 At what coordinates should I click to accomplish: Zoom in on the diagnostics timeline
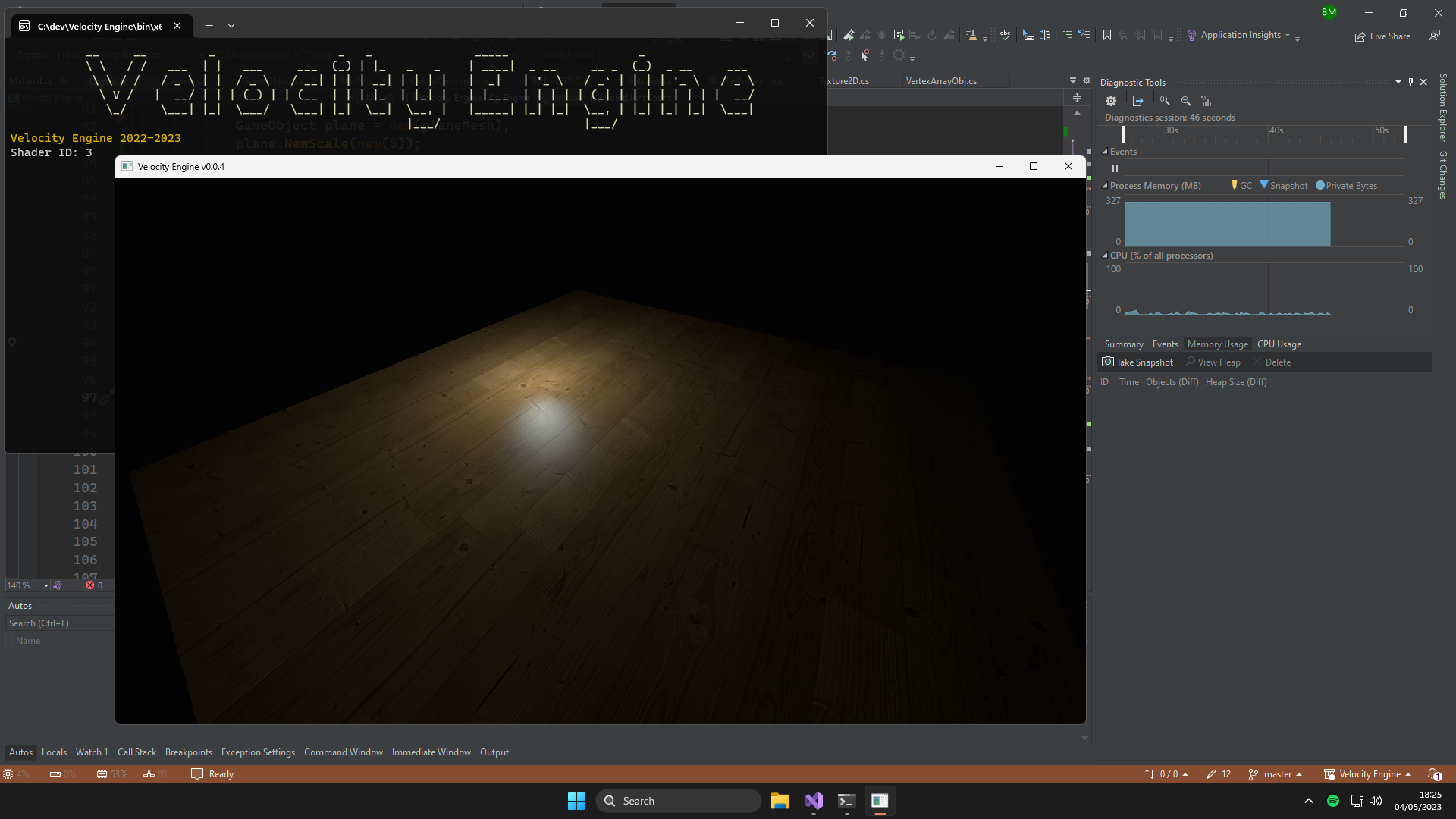(x=1165, y=101)
